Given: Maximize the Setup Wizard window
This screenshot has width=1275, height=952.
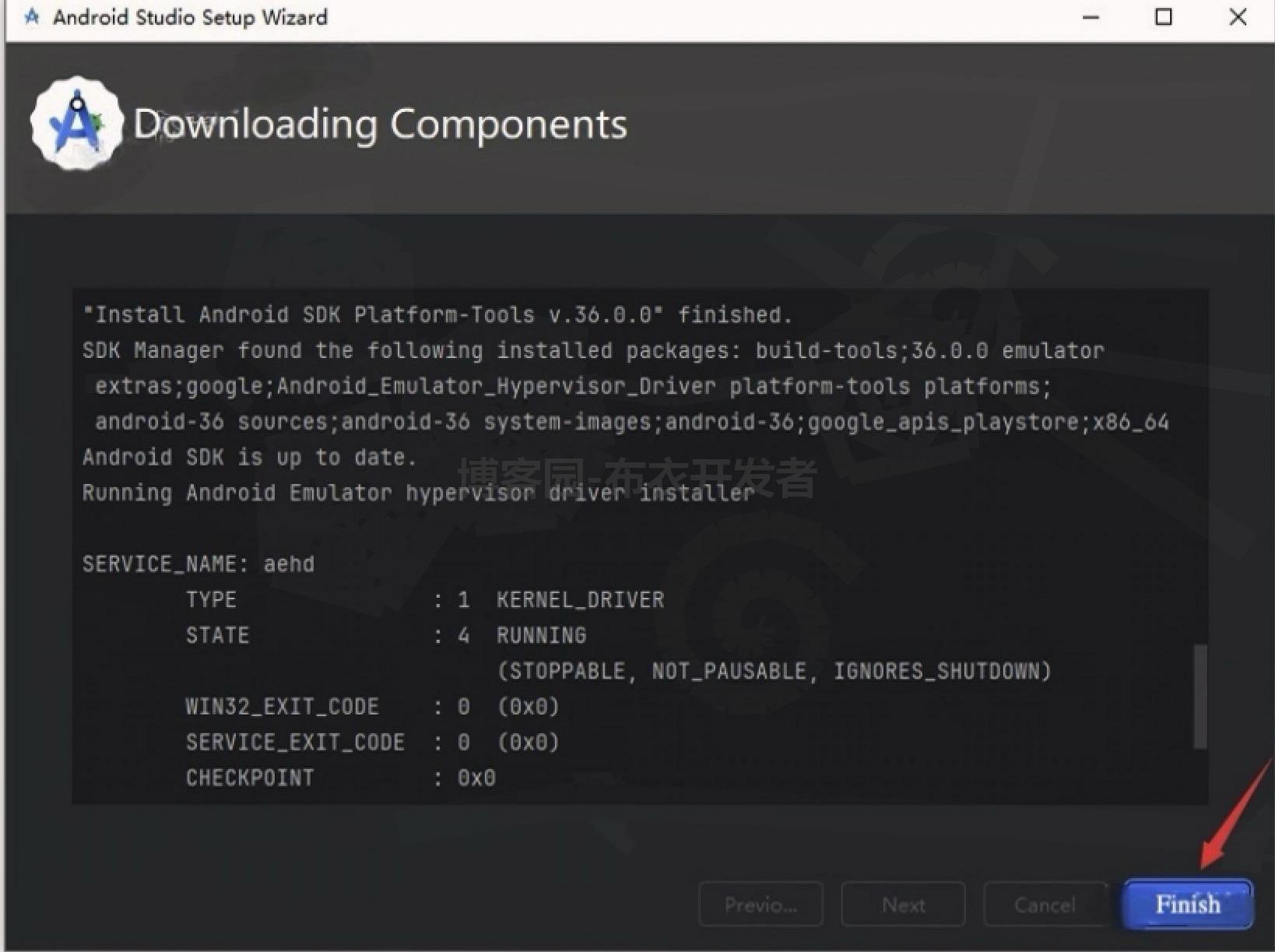Looking at the screenshot, I should pos(1164,17).
